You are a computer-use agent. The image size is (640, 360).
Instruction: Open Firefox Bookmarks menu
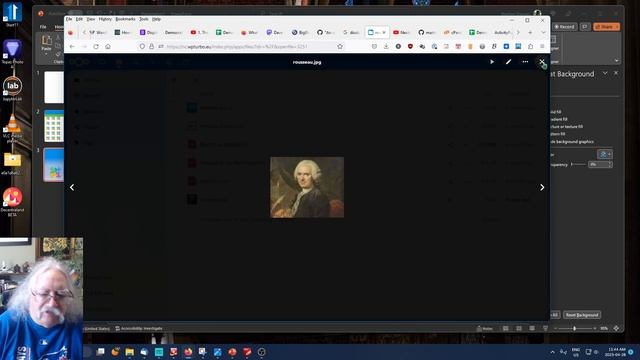125,19
